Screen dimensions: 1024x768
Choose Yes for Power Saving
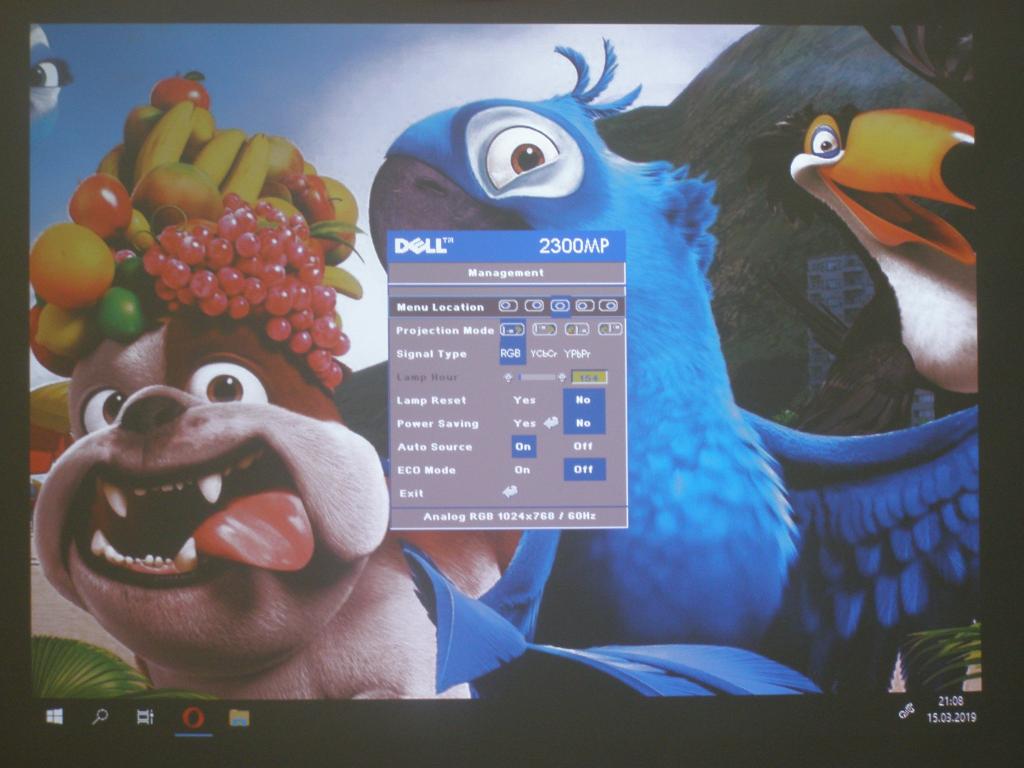(x=524, y=423)
